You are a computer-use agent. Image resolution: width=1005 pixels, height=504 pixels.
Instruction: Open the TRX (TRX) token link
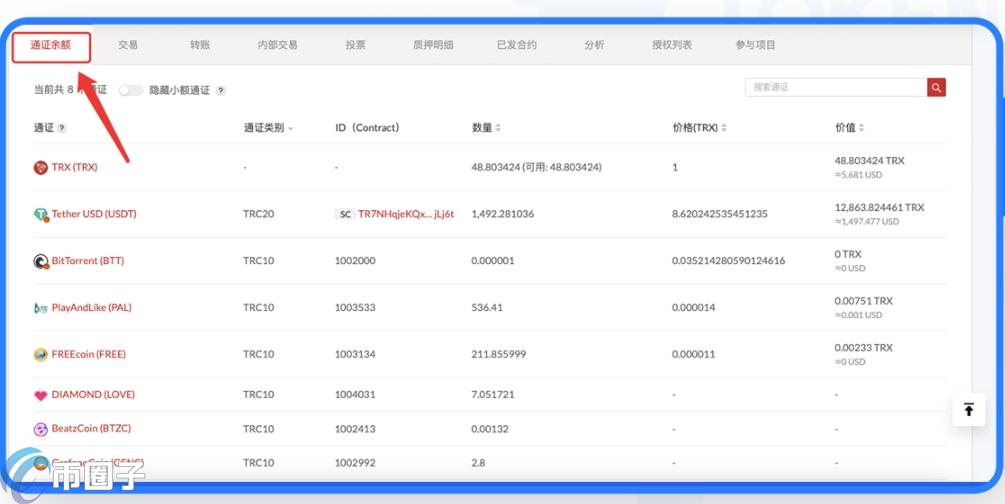74,167
